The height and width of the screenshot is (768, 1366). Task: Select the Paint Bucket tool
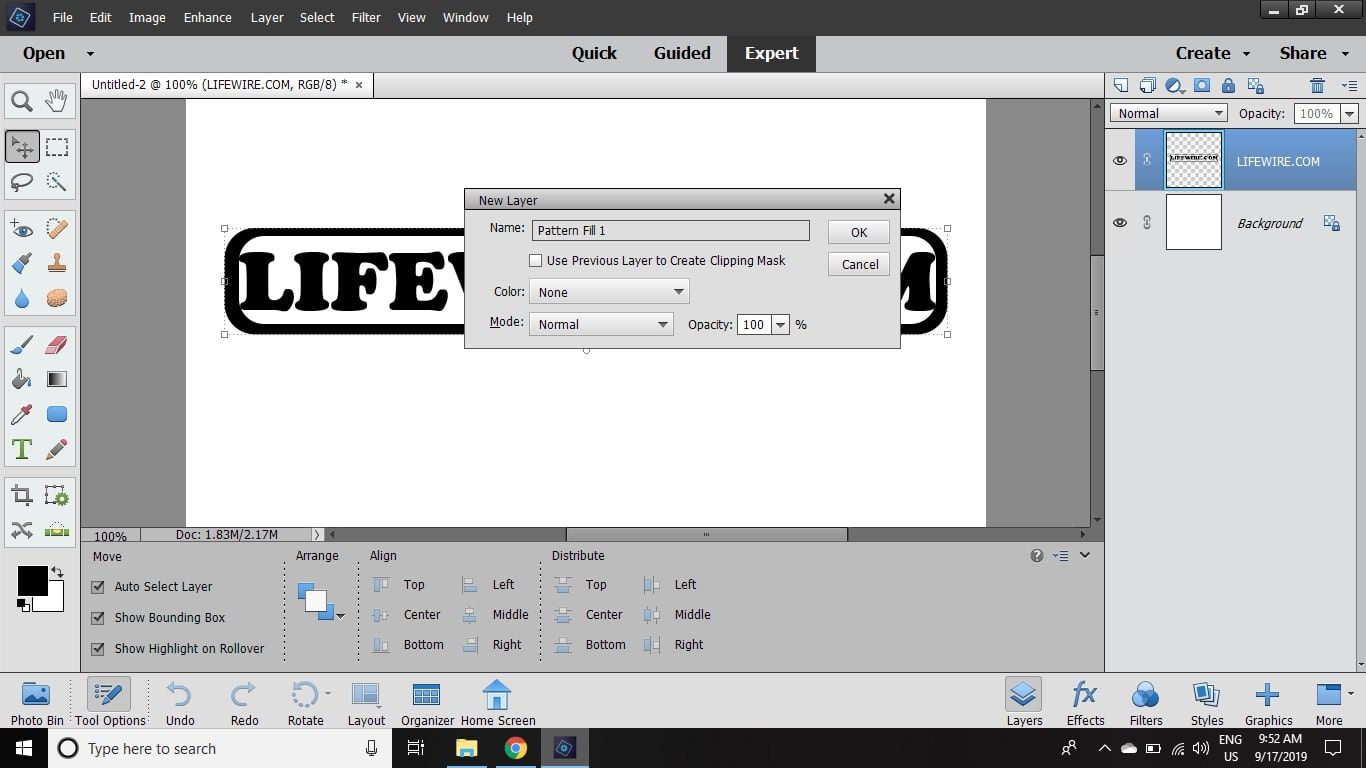[x=22, y=379]
